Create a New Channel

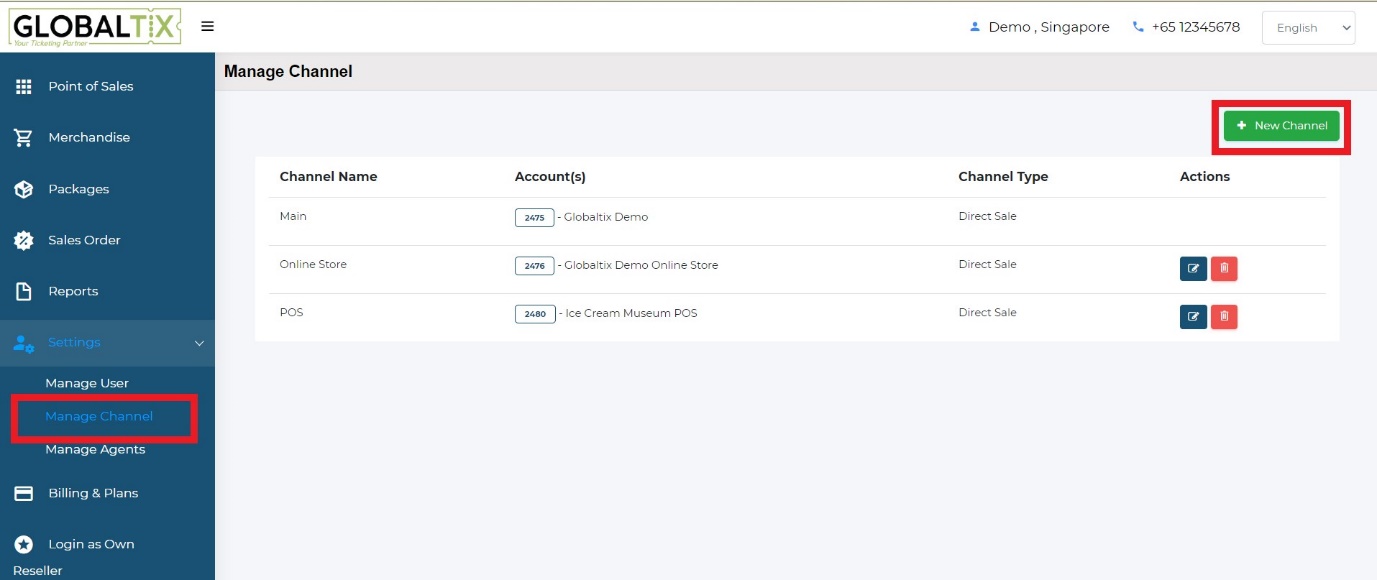pos(1281,126)
